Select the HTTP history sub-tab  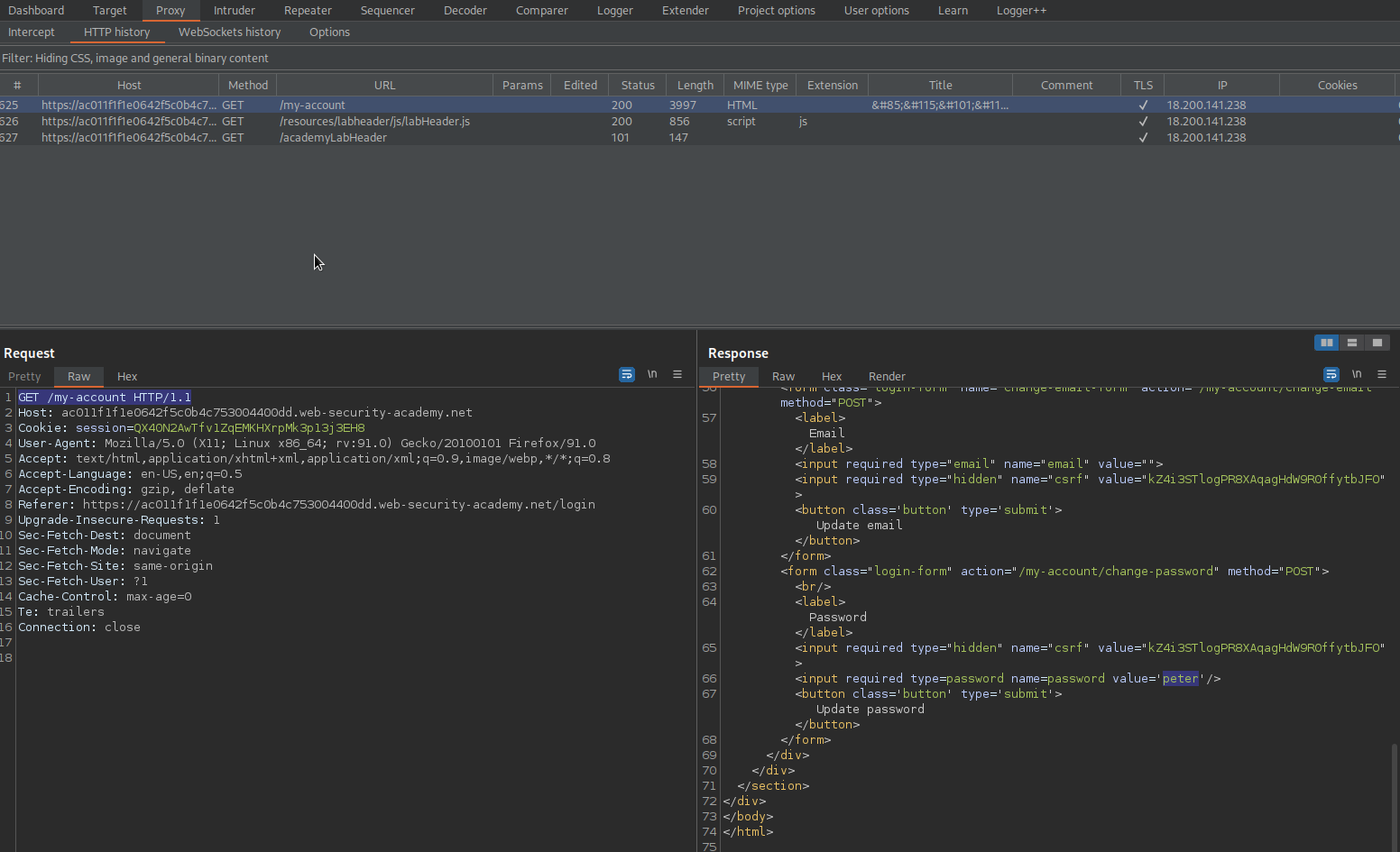point(117,32)
